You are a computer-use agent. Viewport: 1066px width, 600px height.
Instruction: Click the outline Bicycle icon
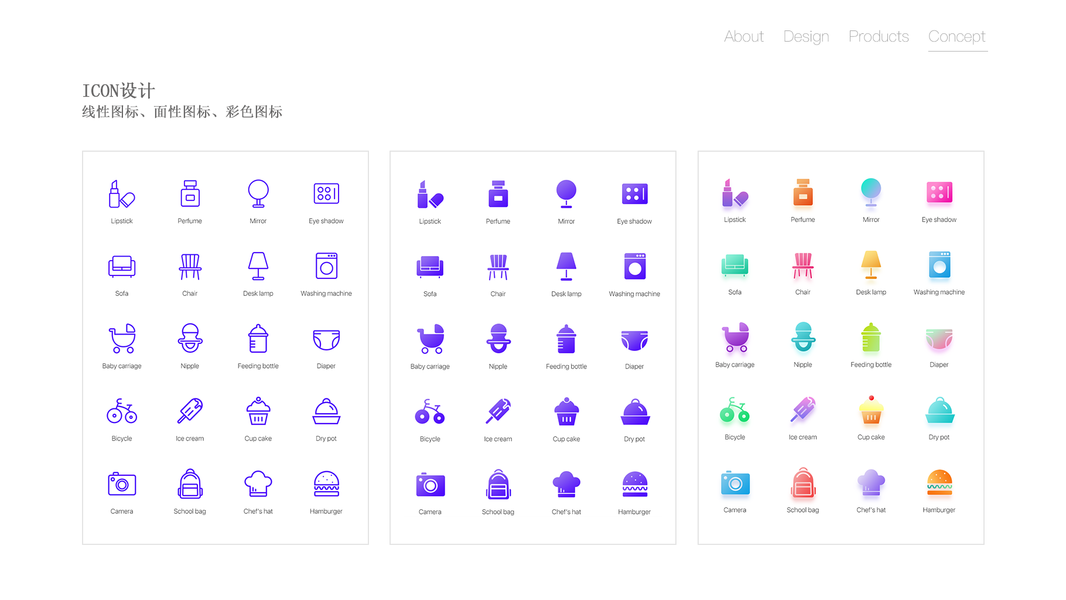point(122,412)
